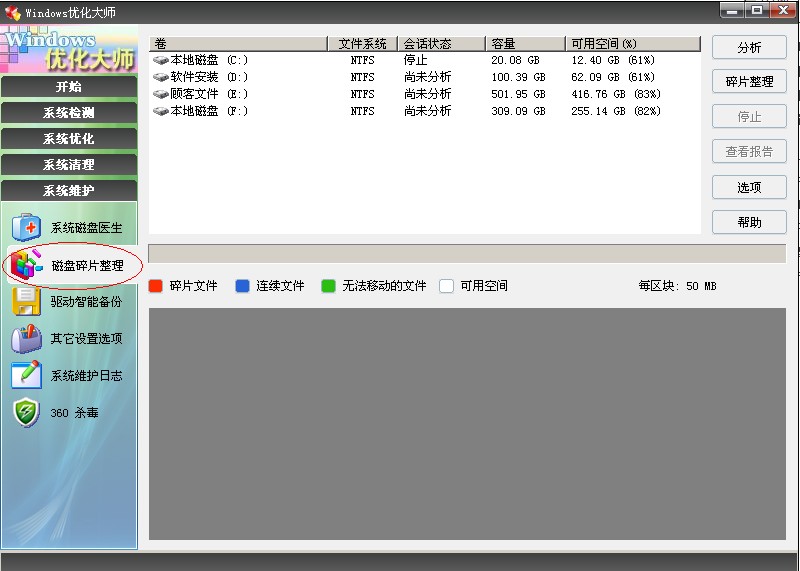Image resolution: width=800 pixels, height=571 pixels.
Task: Open 系统磁盘医生 icon in sidebar
Action: (27, 227)
